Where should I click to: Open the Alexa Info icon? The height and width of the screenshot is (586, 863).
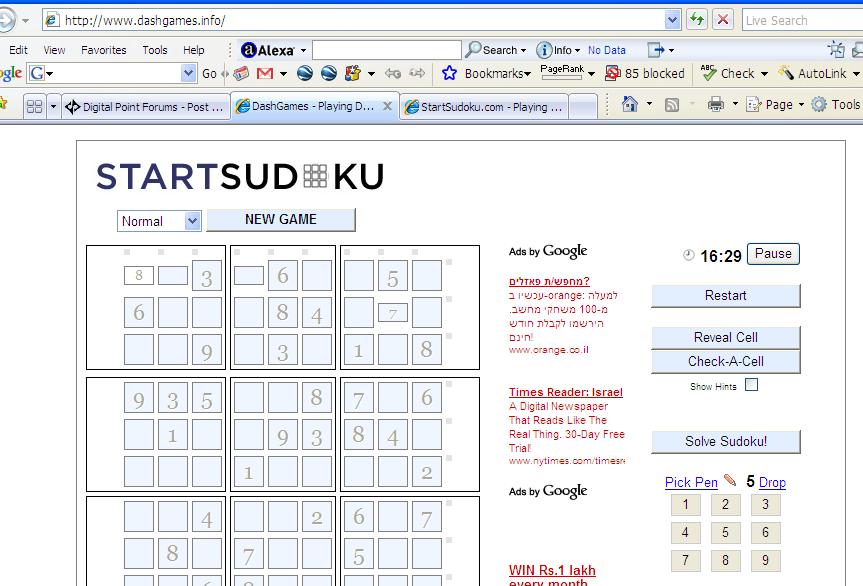(x=544, y=50)
